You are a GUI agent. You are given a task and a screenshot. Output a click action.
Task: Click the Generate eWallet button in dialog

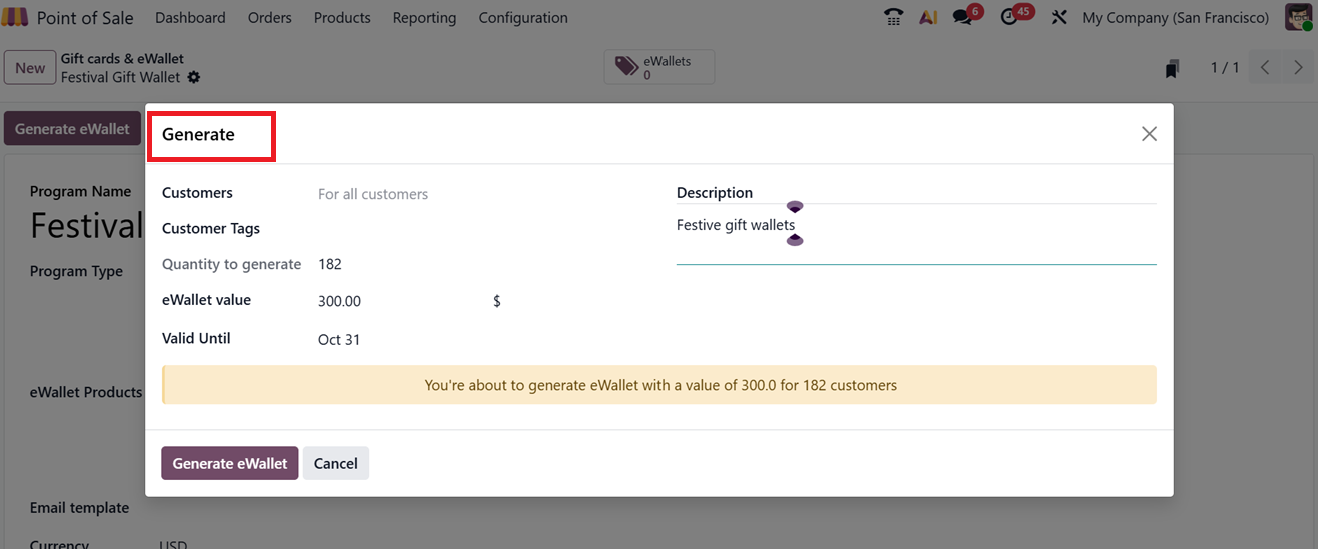tap(229, 463)
